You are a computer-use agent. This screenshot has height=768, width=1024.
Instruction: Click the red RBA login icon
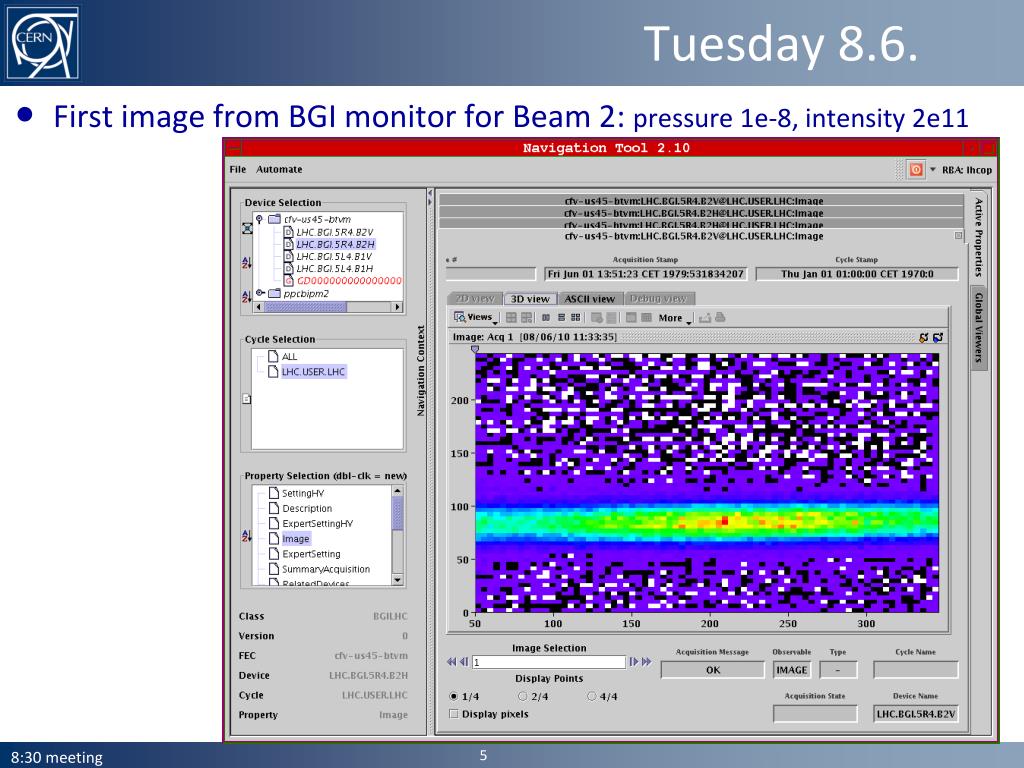pos(916,170)
